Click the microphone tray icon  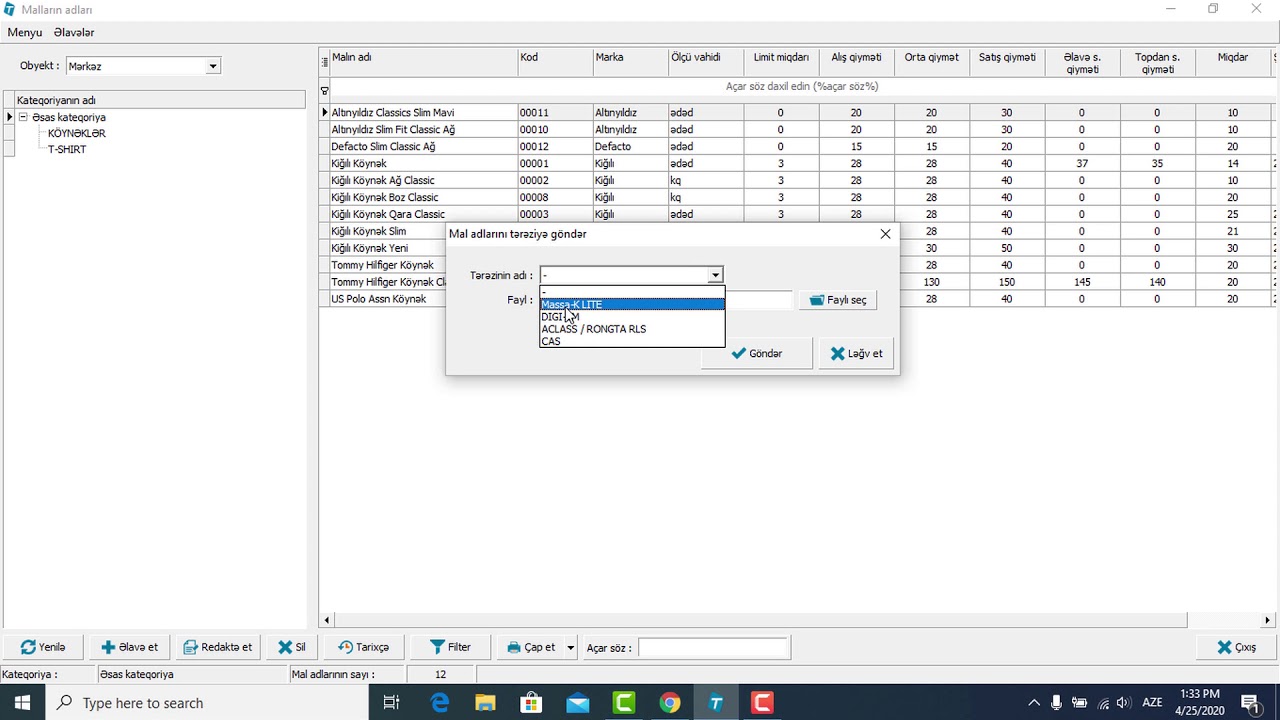pyautogui.click(x=1057, y=703)
